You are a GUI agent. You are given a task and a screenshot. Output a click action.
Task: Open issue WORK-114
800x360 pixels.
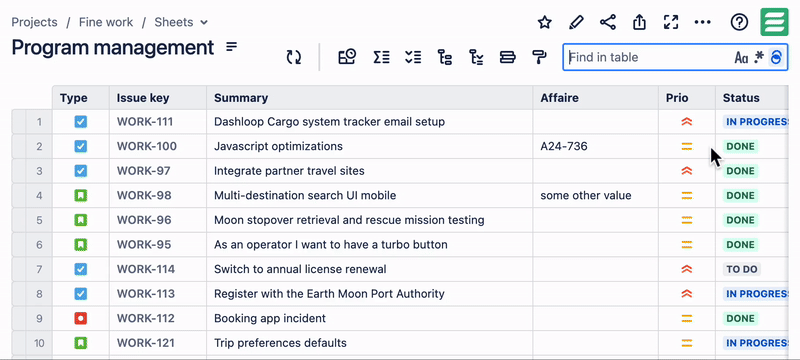click(x=146, y=269)
